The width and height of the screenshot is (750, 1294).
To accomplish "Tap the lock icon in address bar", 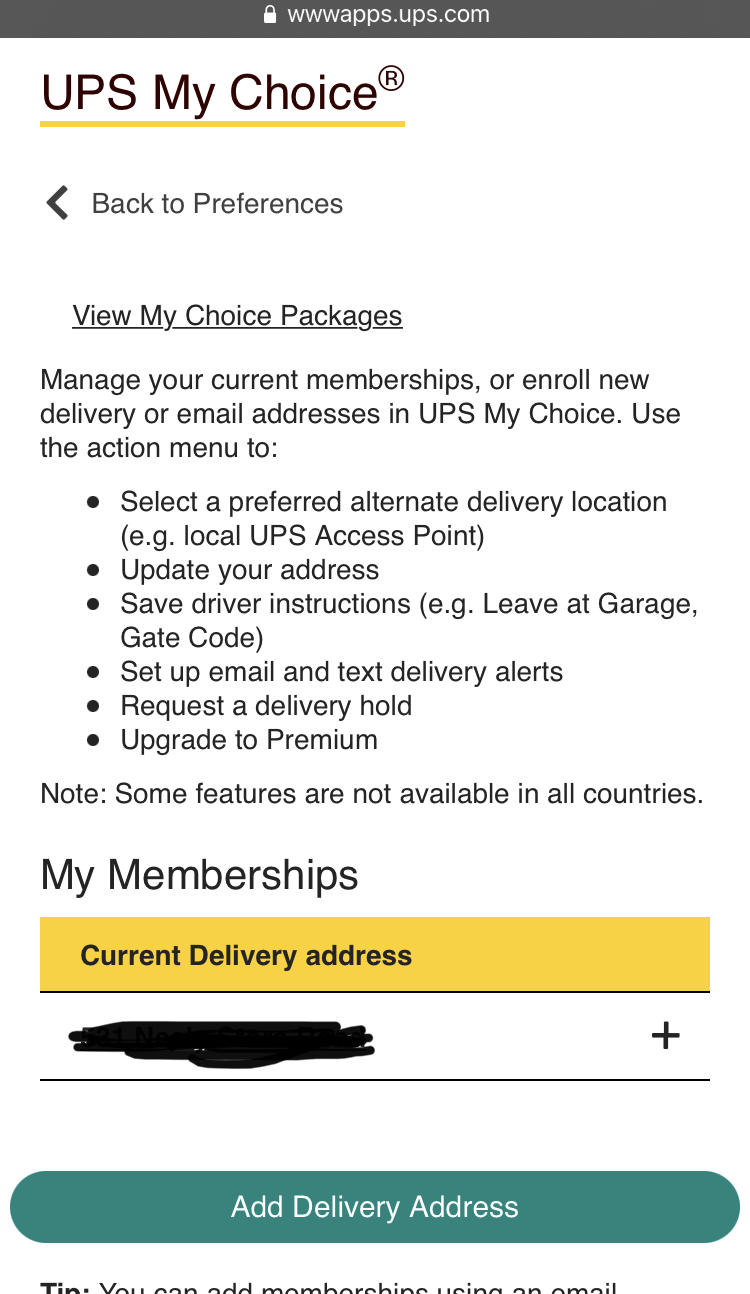I will [269, 15].
